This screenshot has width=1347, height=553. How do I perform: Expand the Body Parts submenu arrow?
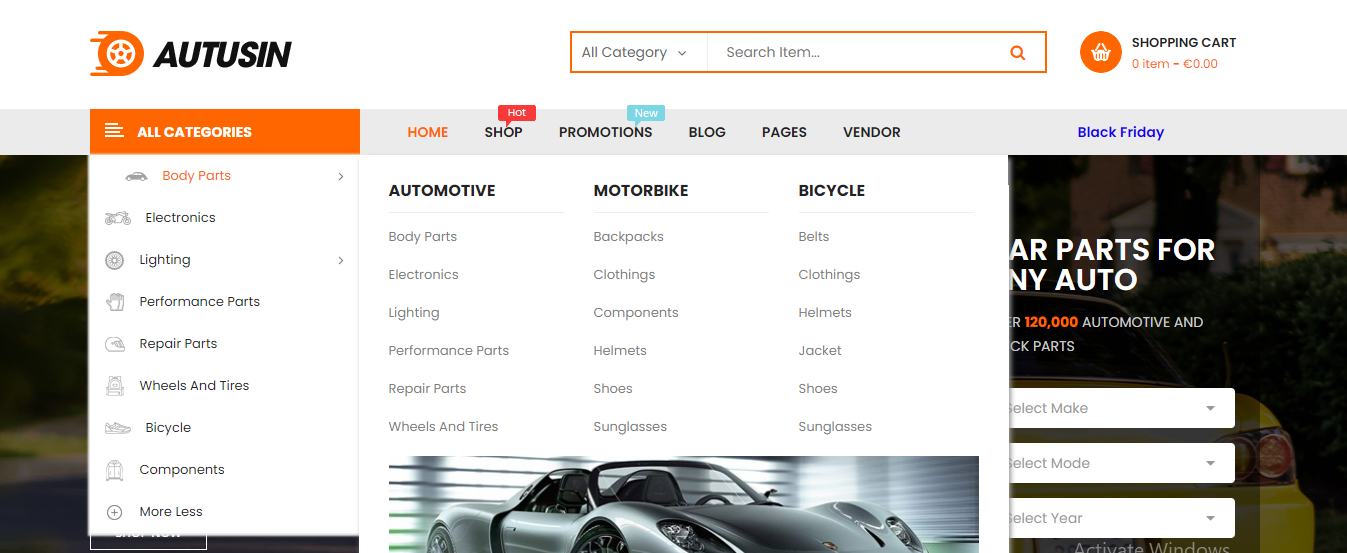click(x=340, y=176)
